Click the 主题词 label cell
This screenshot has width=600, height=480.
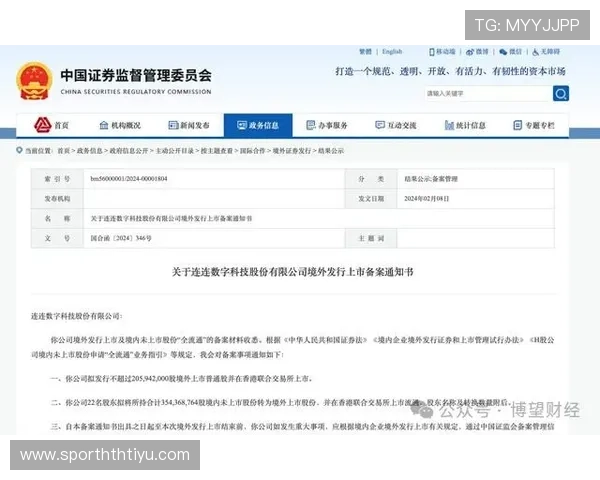point(371,238)
